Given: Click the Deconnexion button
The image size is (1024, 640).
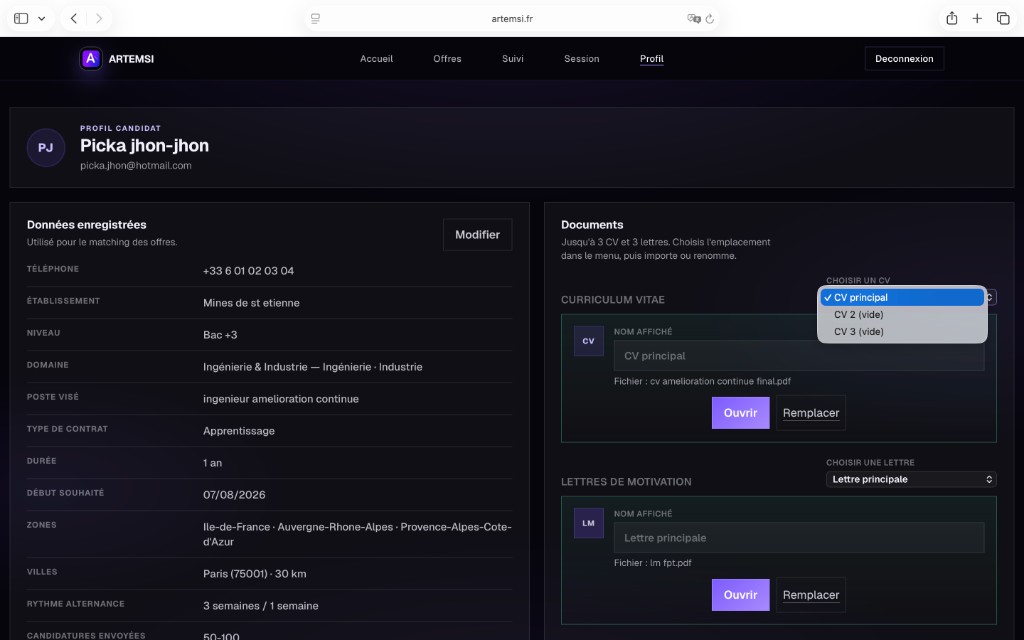Looking at the screenshot, I should click(x=904, y=59).
